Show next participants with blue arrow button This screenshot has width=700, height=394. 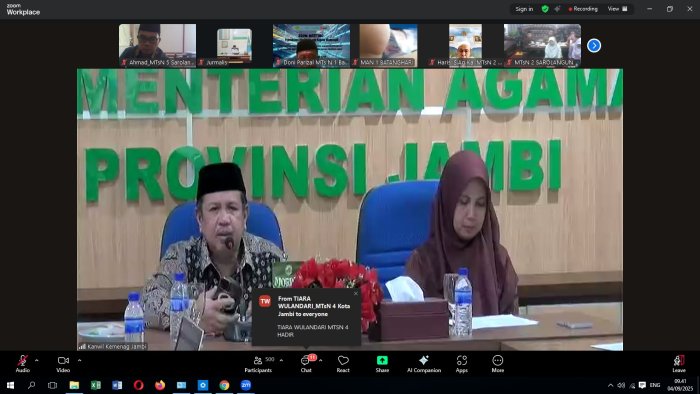(594, 46)
